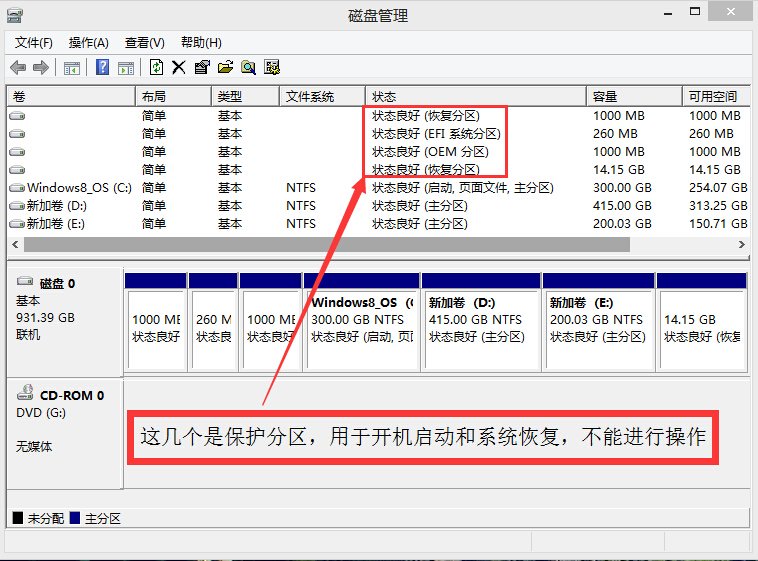Click the DVD (G:) label

coord(41,413)
